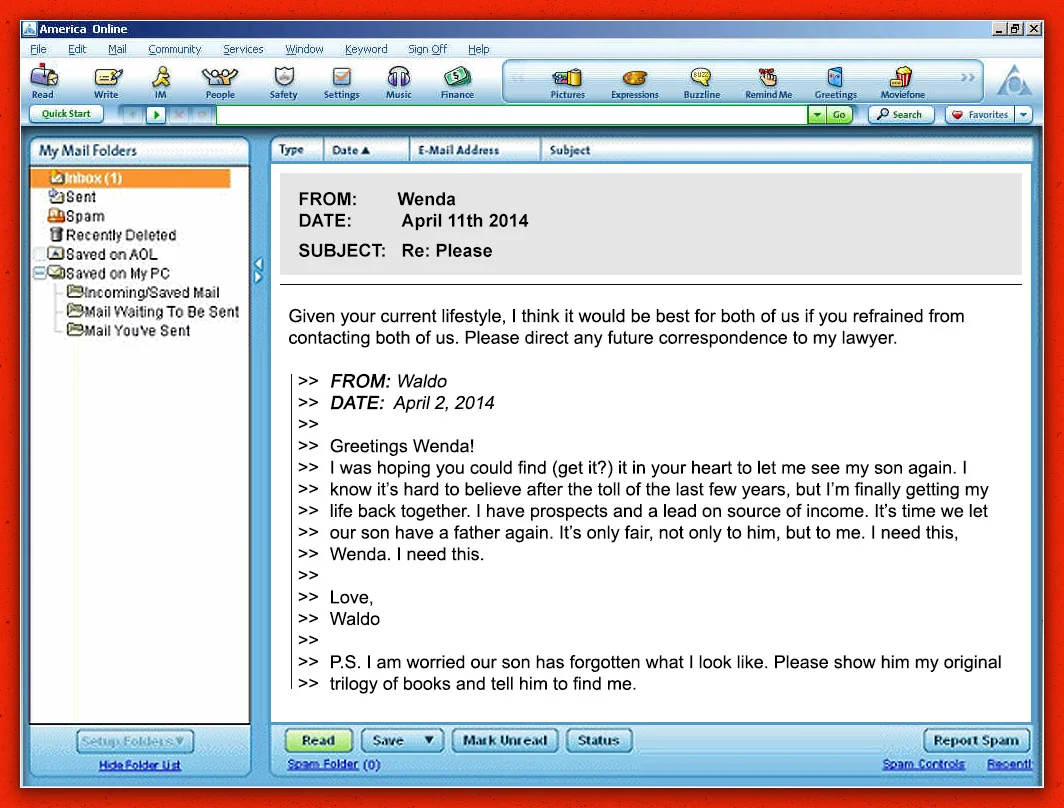Image resolution: width=1064 pixels, height=808 pixels.
Task: Click the Search magnifier button
Action: [x=900, y=115]
